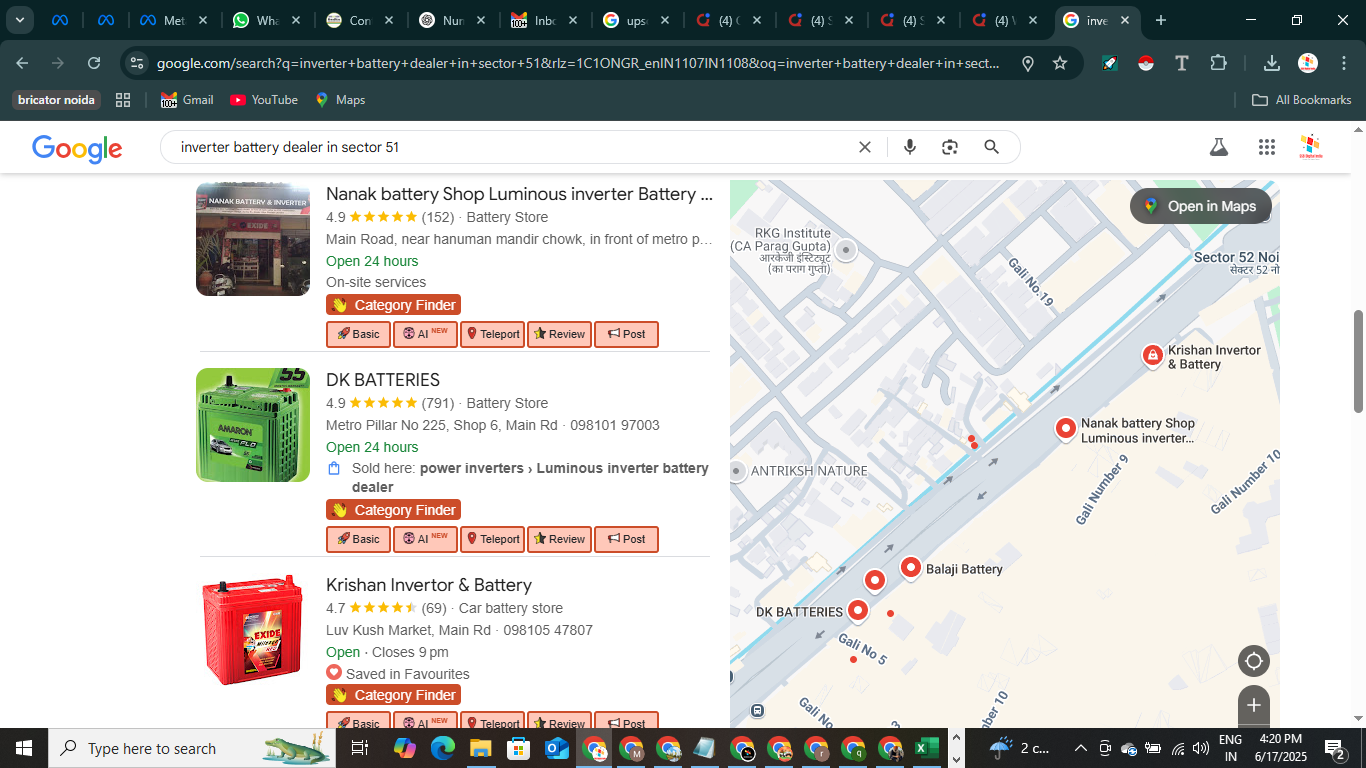
Task: Click the browser extensions puzzle icon
Action: pyautogui.click(x=1219, y=62)
